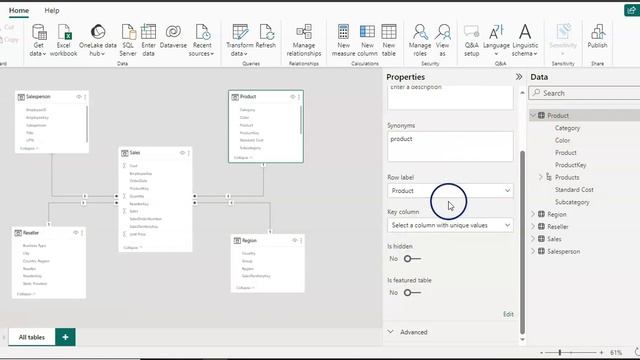Image resolution: width=640 pixels, height=360 pixels.
Task: Select the All tables layout tab
Action: [31, 337]
